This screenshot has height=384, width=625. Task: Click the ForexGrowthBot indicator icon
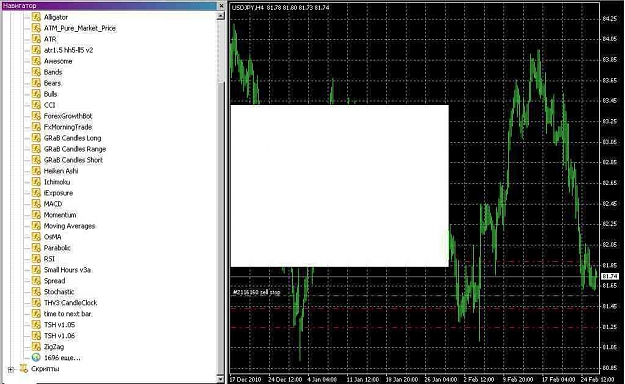tap(36, 116)
